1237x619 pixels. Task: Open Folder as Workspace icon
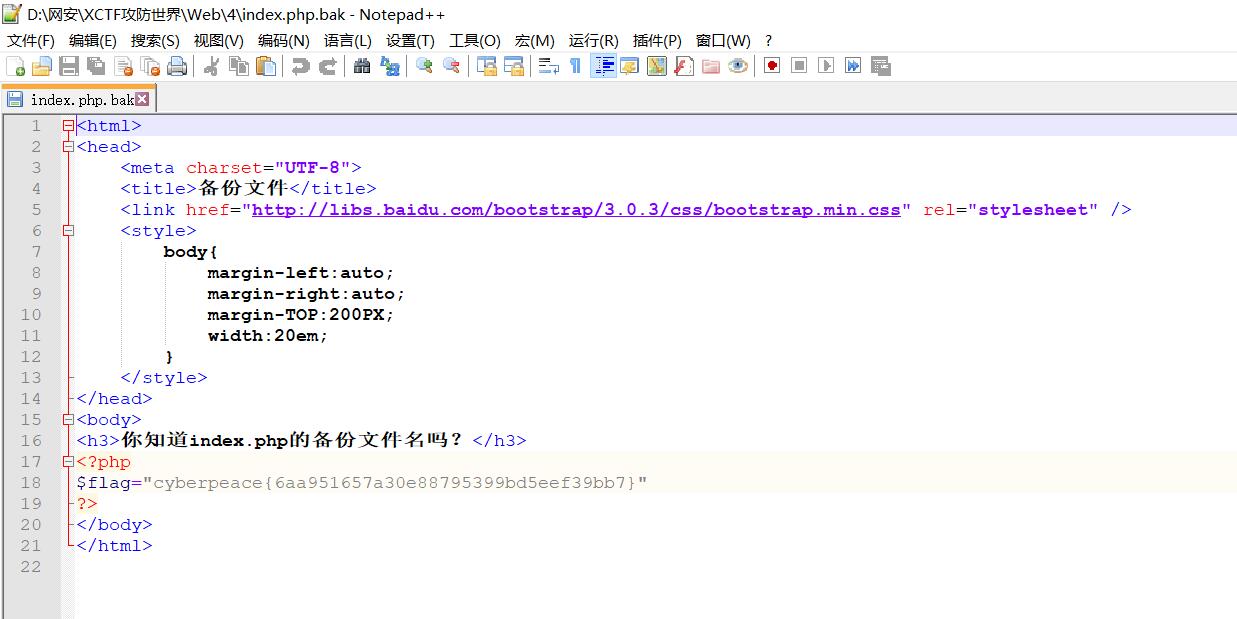pyautogui.click(x=710, y=66)
